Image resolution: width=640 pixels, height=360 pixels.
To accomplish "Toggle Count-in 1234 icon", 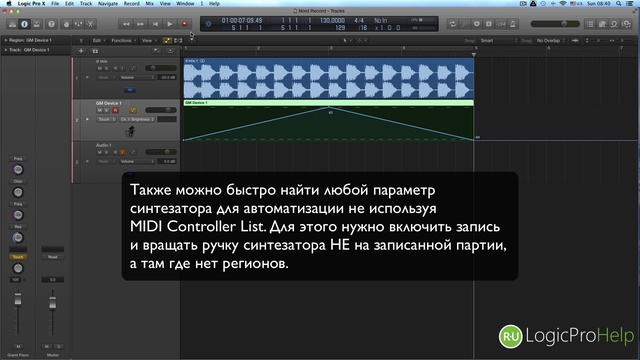I will click(x=501, y=24).
